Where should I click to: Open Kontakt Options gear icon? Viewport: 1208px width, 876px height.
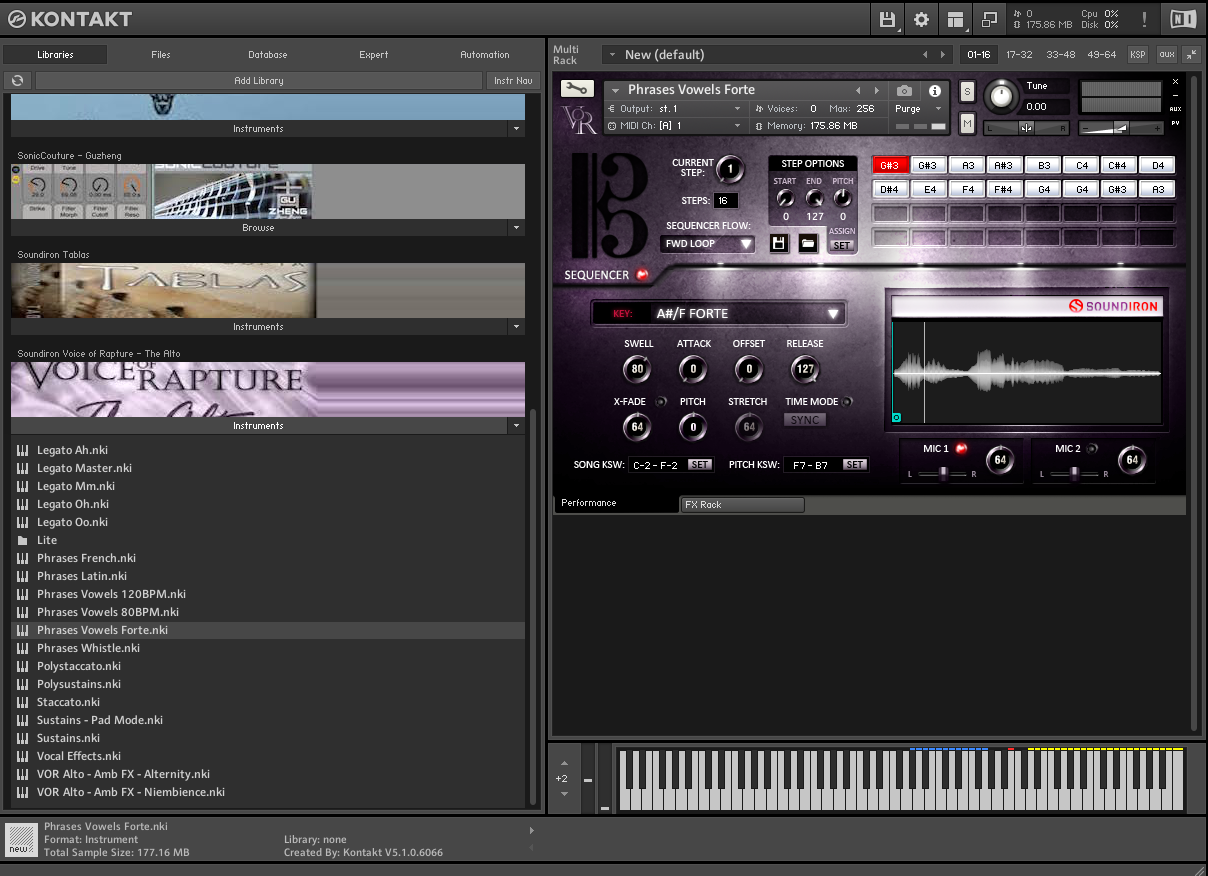pos(921,19)
